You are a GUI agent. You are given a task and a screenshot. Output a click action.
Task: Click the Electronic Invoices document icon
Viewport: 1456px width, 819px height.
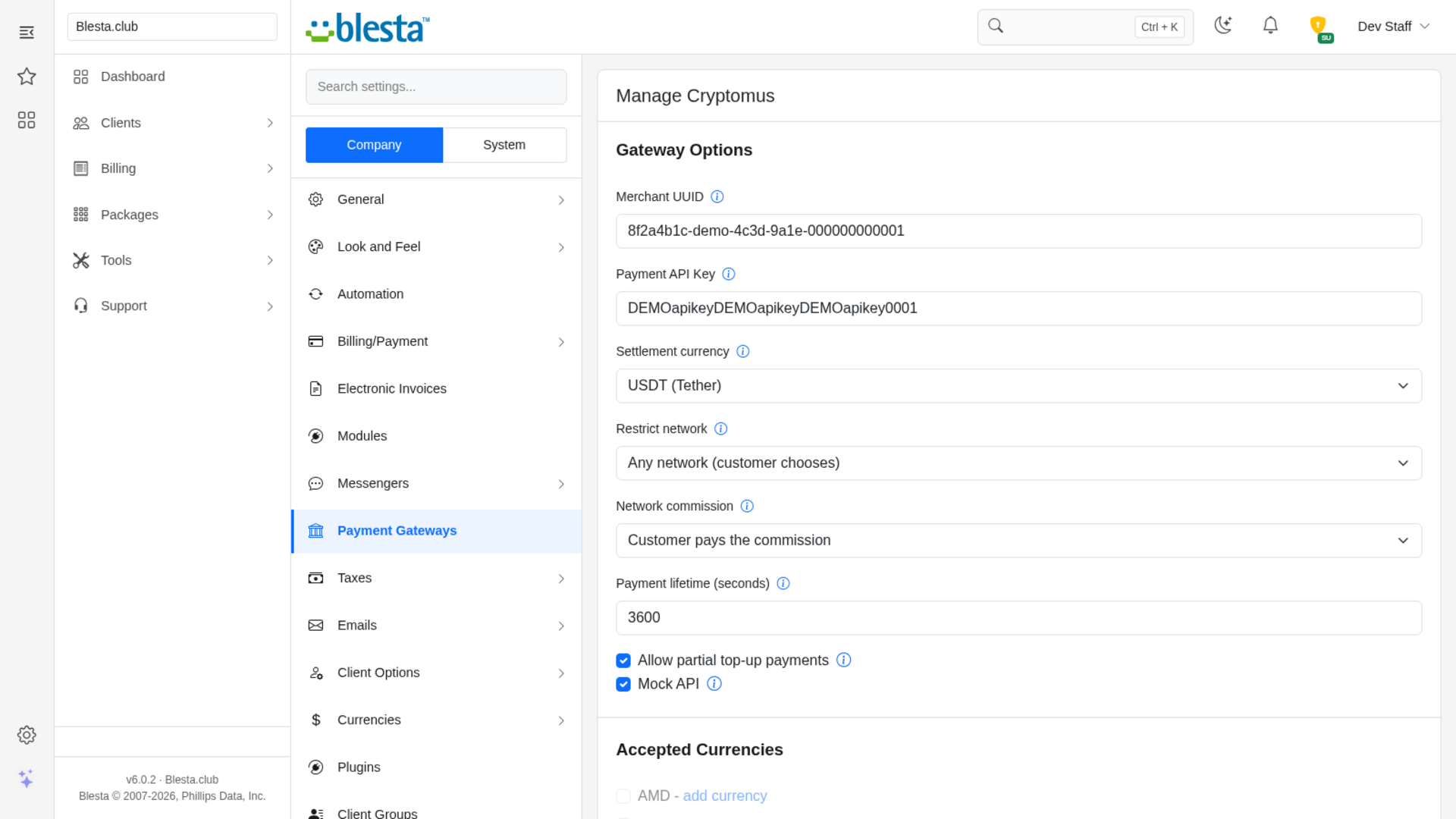316,389
